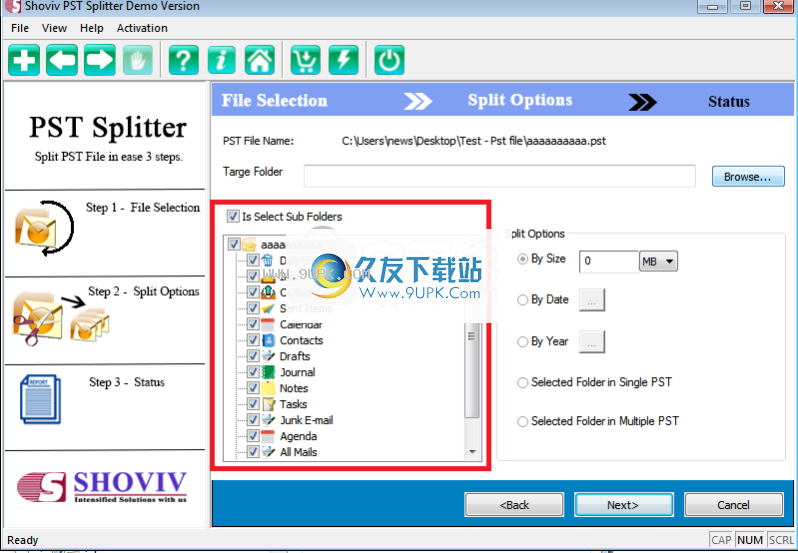798x553 pixels.
Task: Uncheck the Drafts folder checkbox
Action: [253, 356]
